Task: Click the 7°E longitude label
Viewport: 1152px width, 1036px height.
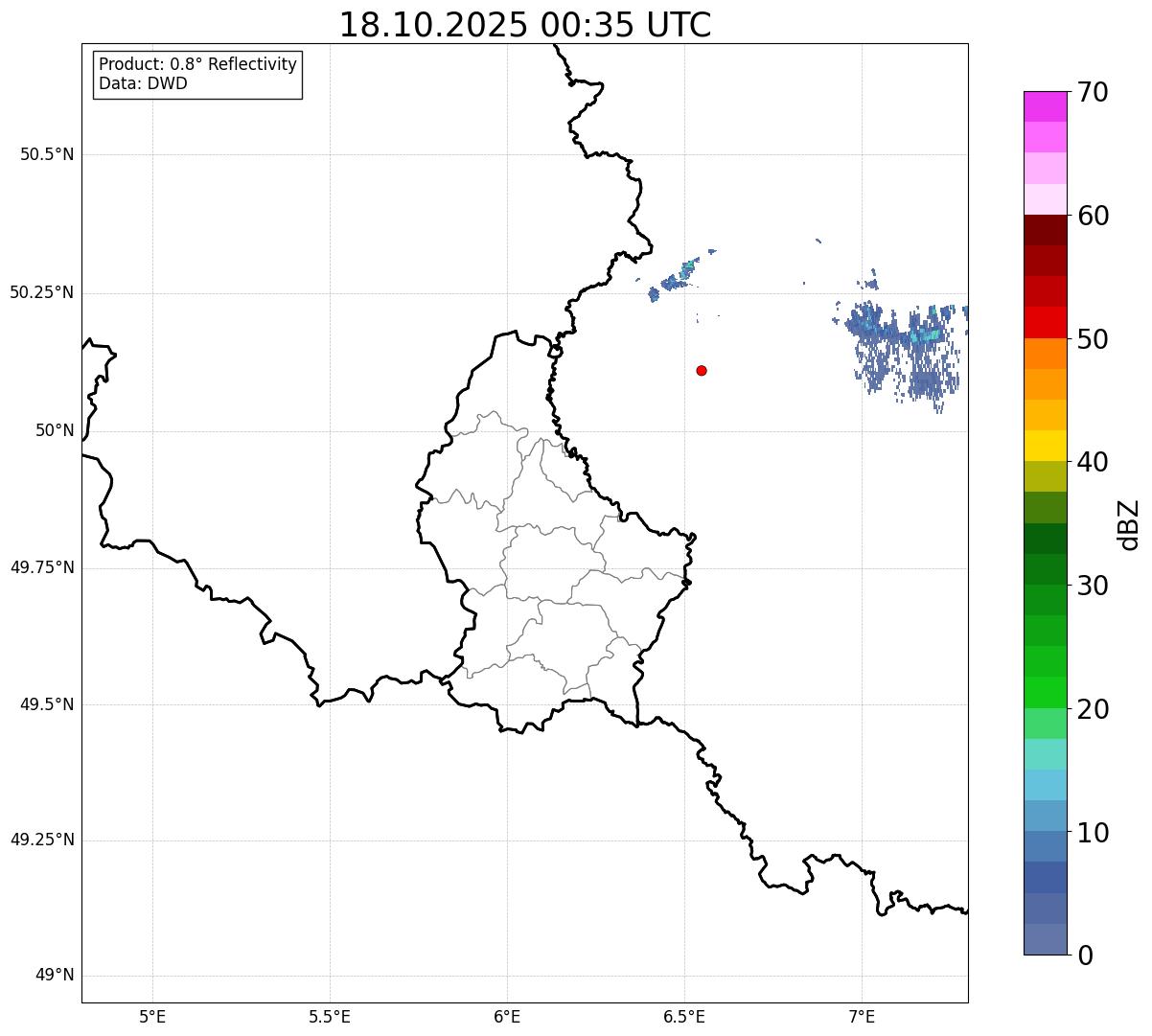Action: [862, 1017]
